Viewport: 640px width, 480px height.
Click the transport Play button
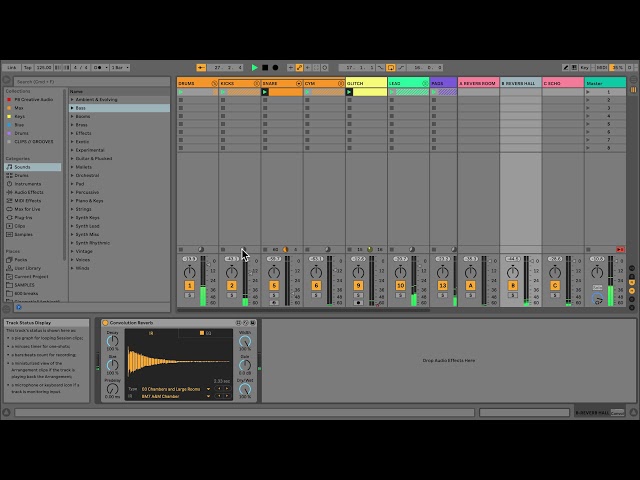click(255, 67)
